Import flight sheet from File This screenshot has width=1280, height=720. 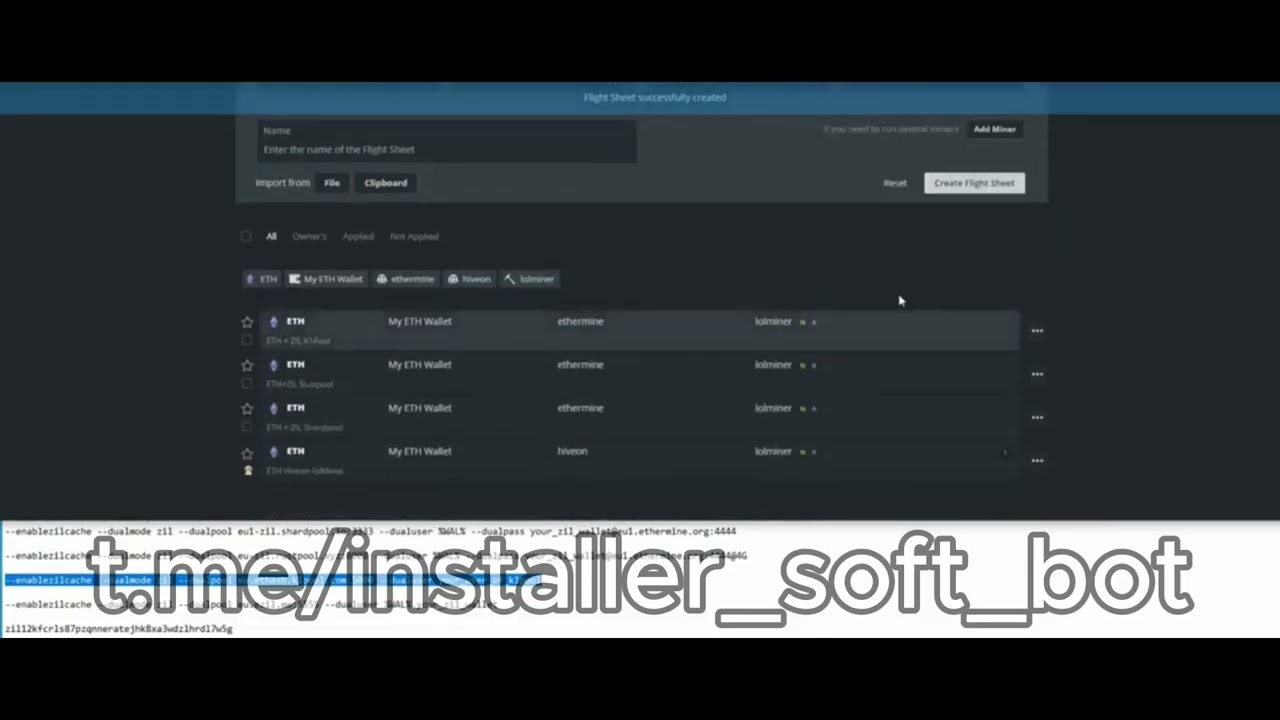(x=332, y=183)
